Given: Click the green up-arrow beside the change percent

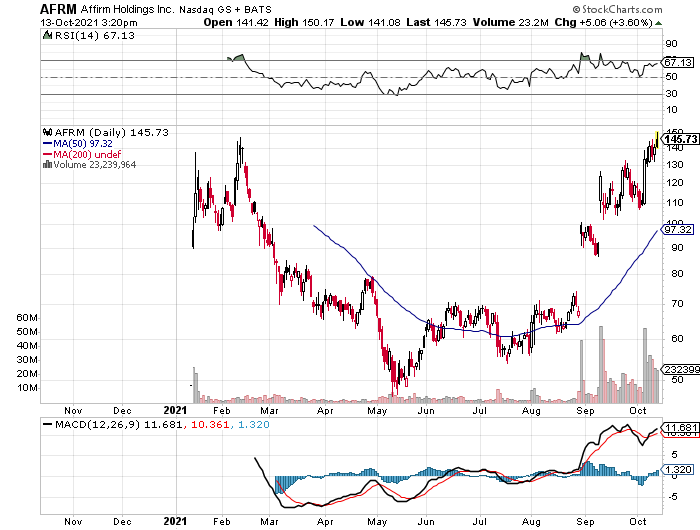Looking at the screenshot, I should click(x=658, y=23).
